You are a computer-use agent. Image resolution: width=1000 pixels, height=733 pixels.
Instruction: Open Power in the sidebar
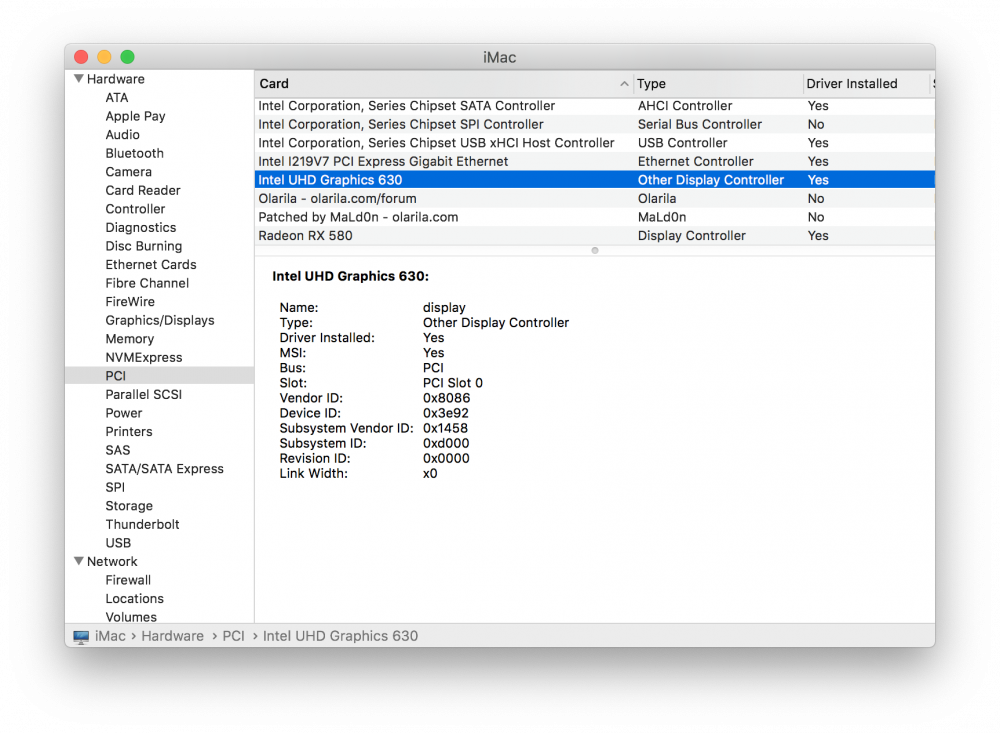pos(124,413)
